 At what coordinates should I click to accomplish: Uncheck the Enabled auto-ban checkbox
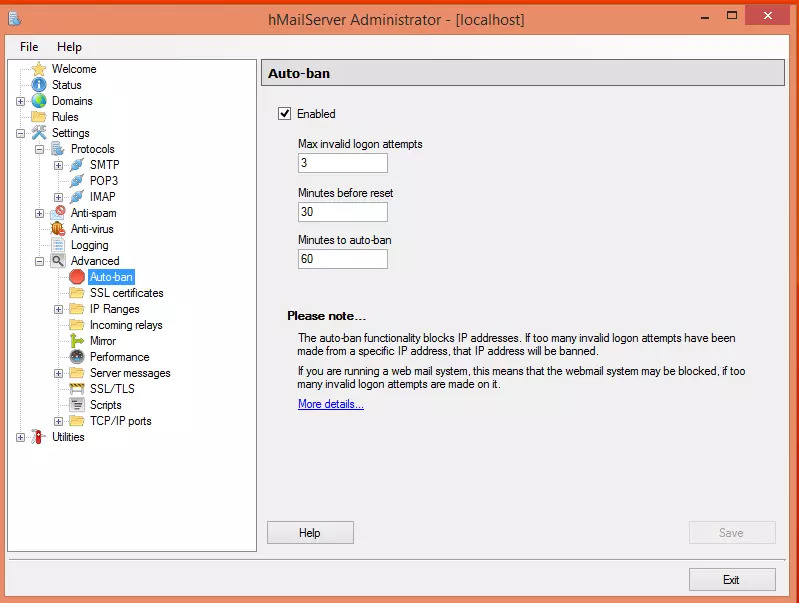[285, 114]
